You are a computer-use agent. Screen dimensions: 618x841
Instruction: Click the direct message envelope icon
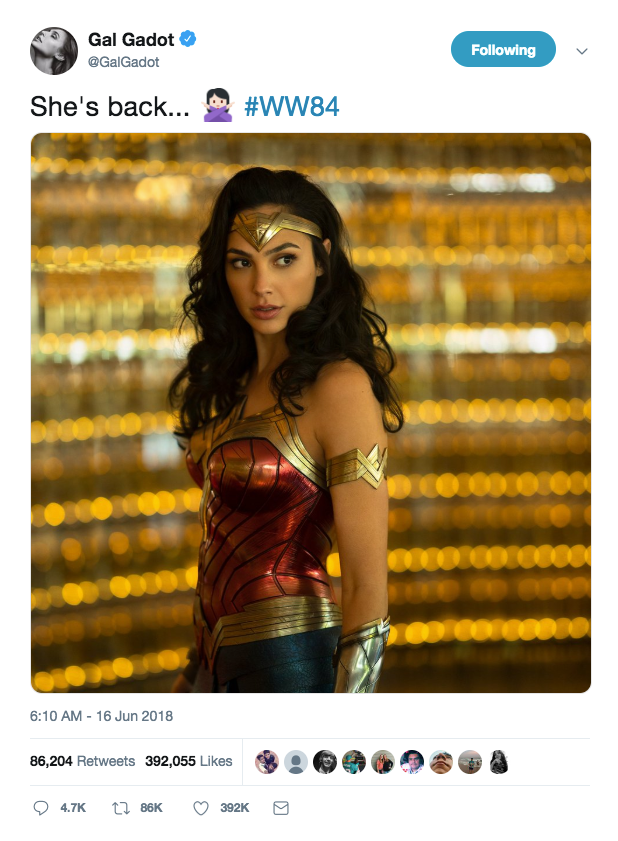click(x=281, y=808)
